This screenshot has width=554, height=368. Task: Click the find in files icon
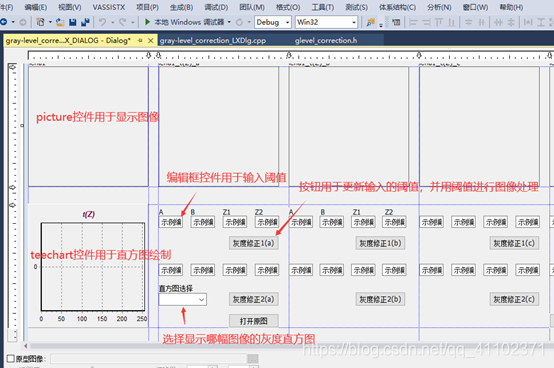point(371,22)
